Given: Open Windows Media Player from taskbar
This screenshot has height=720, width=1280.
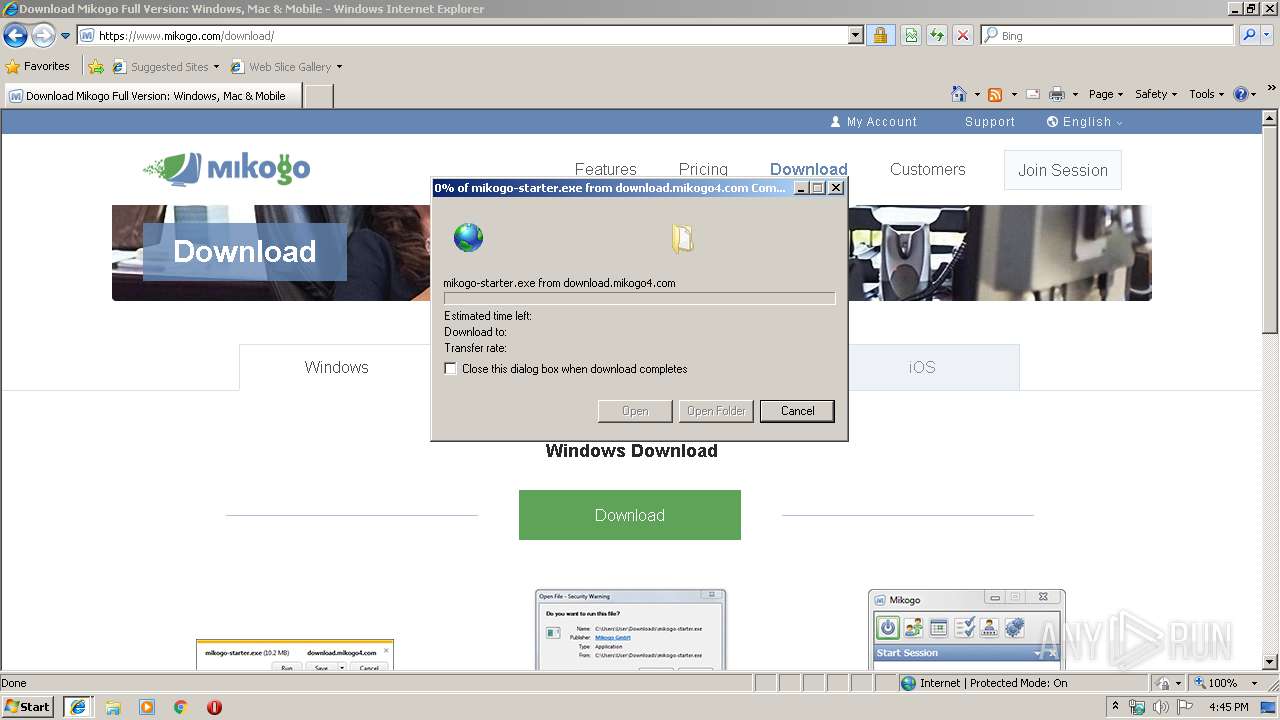Looking at the screenshot, I should coord(147,707).
